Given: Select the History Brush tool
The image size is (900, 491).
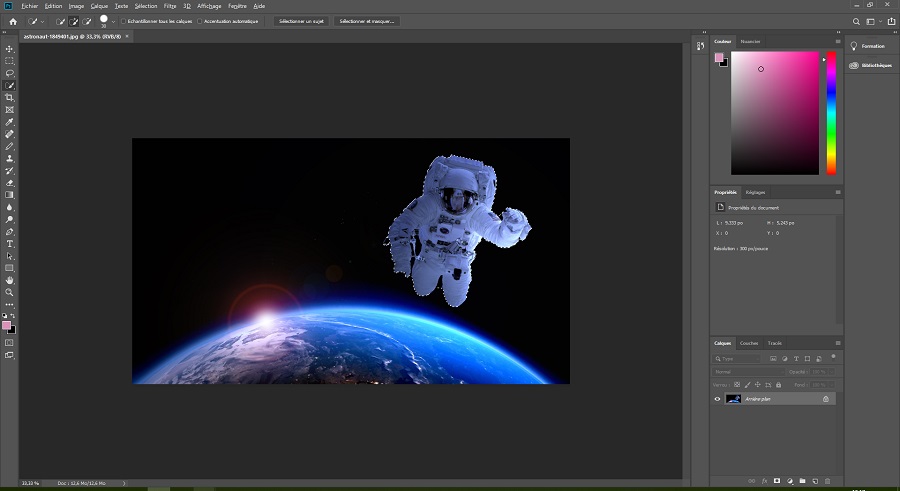Looking at the screenshot, I should pyautogui.click(x=9, y=171).
